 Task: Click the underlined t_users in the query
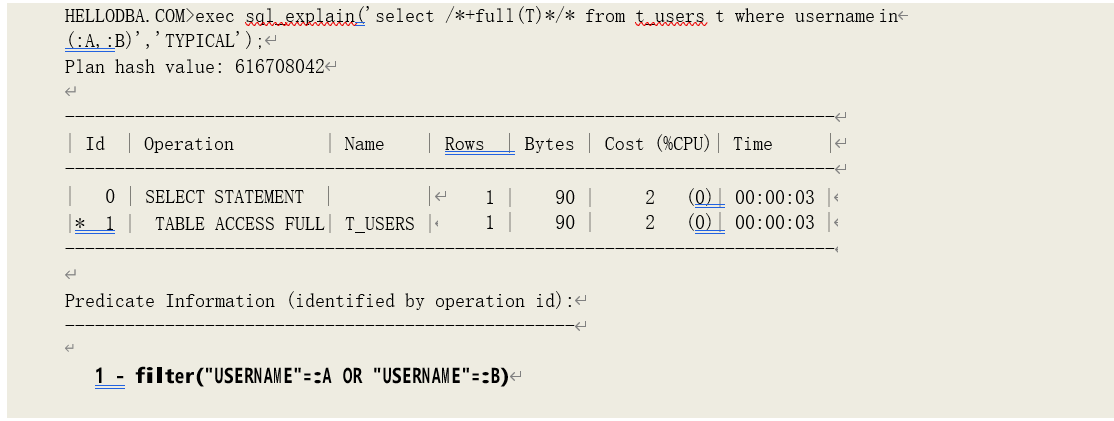[670, 17]
